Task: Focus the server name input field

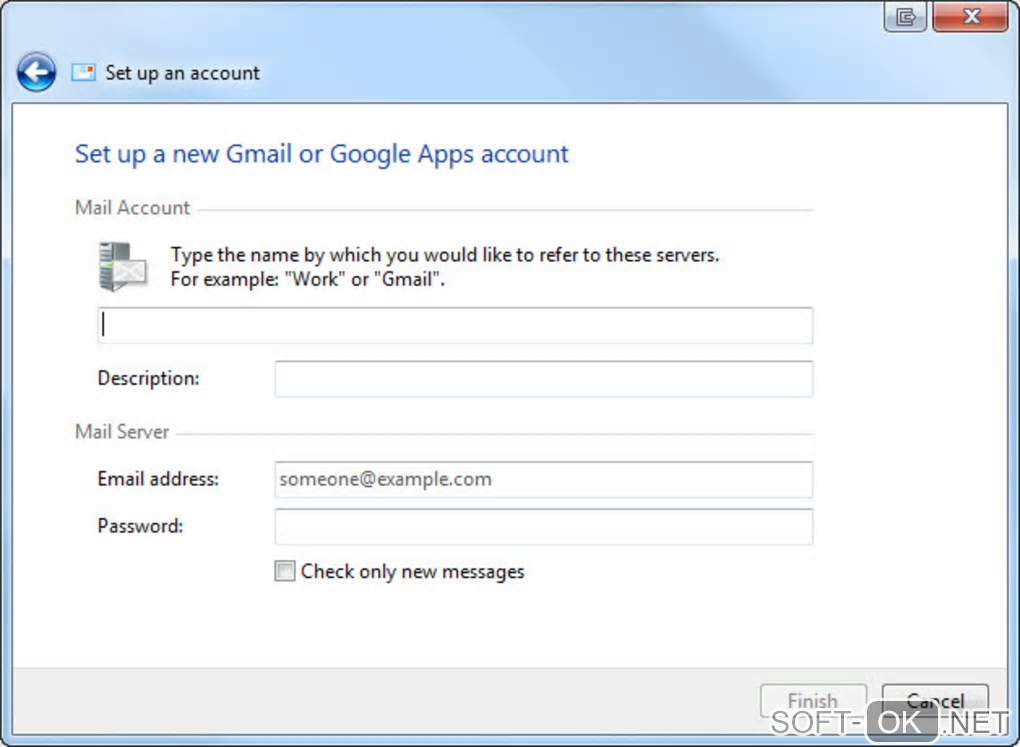Action: (x=455, y=325)
